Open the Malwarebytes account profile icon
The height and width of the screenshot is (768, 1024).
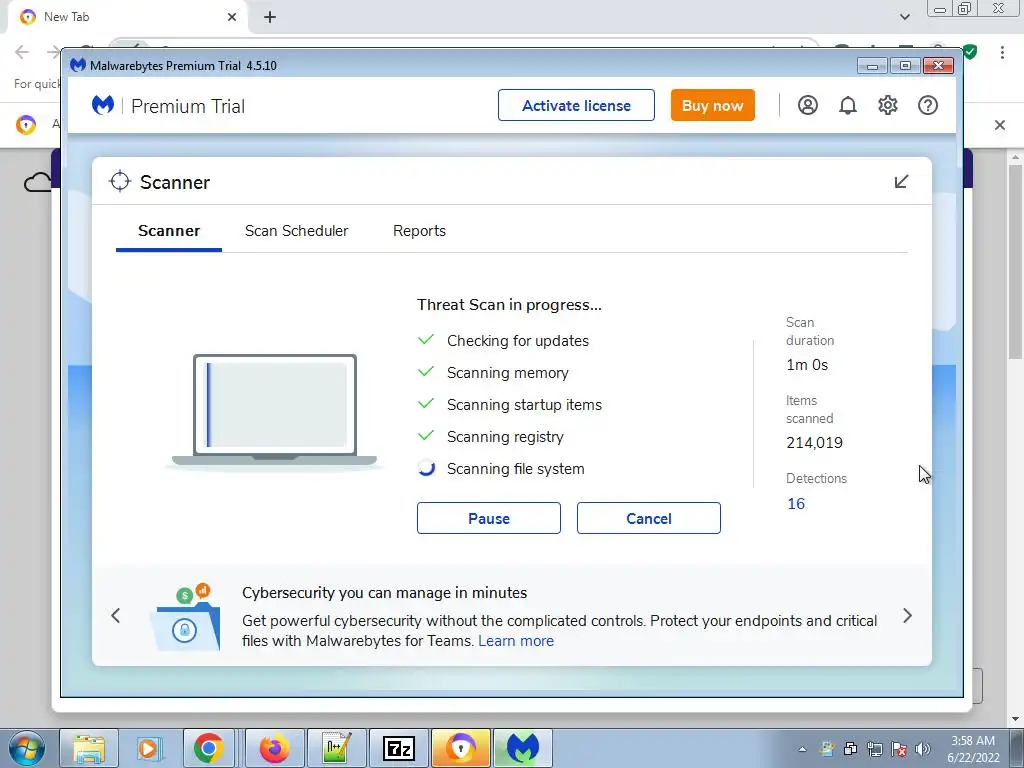point(808,105)
